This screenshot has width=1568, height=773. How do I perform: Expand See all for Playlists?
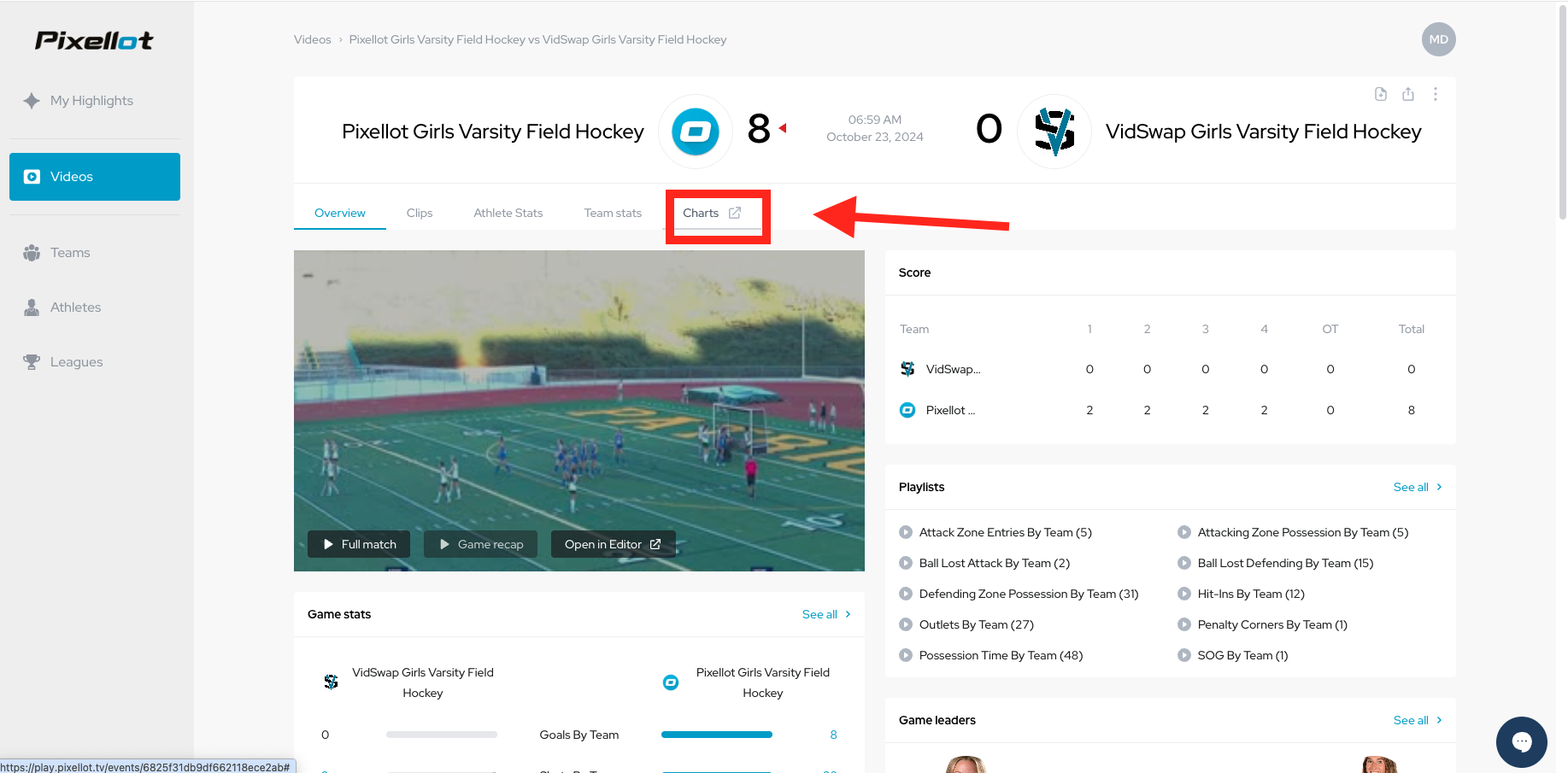click(x=1418, y=487)
